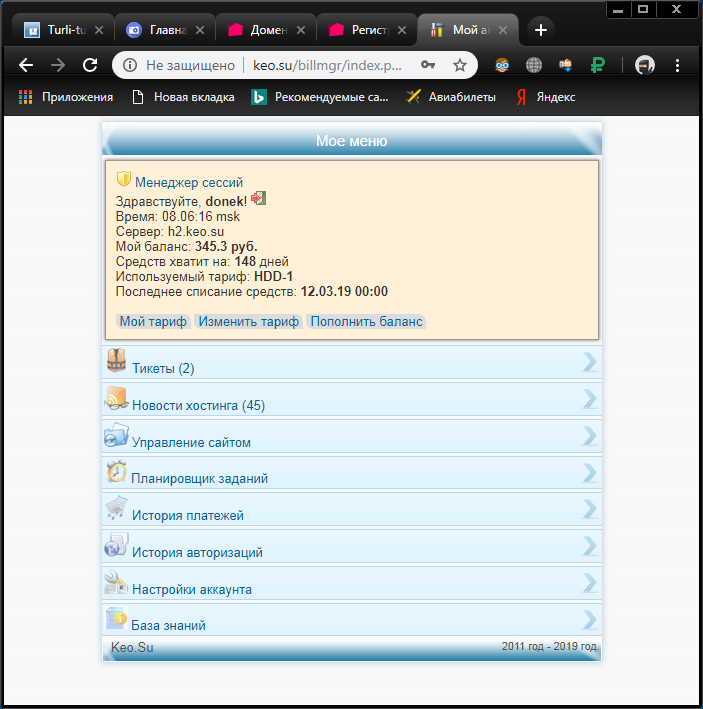Expand the Управление сайтом chevron arrow
703x709 pixels.
pos(590,436)
